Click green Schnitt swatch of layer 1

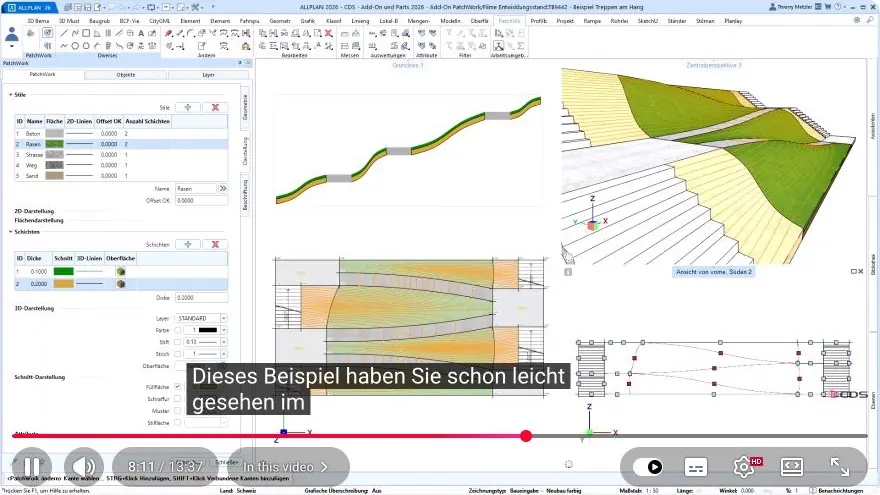(x=63, y=272)
